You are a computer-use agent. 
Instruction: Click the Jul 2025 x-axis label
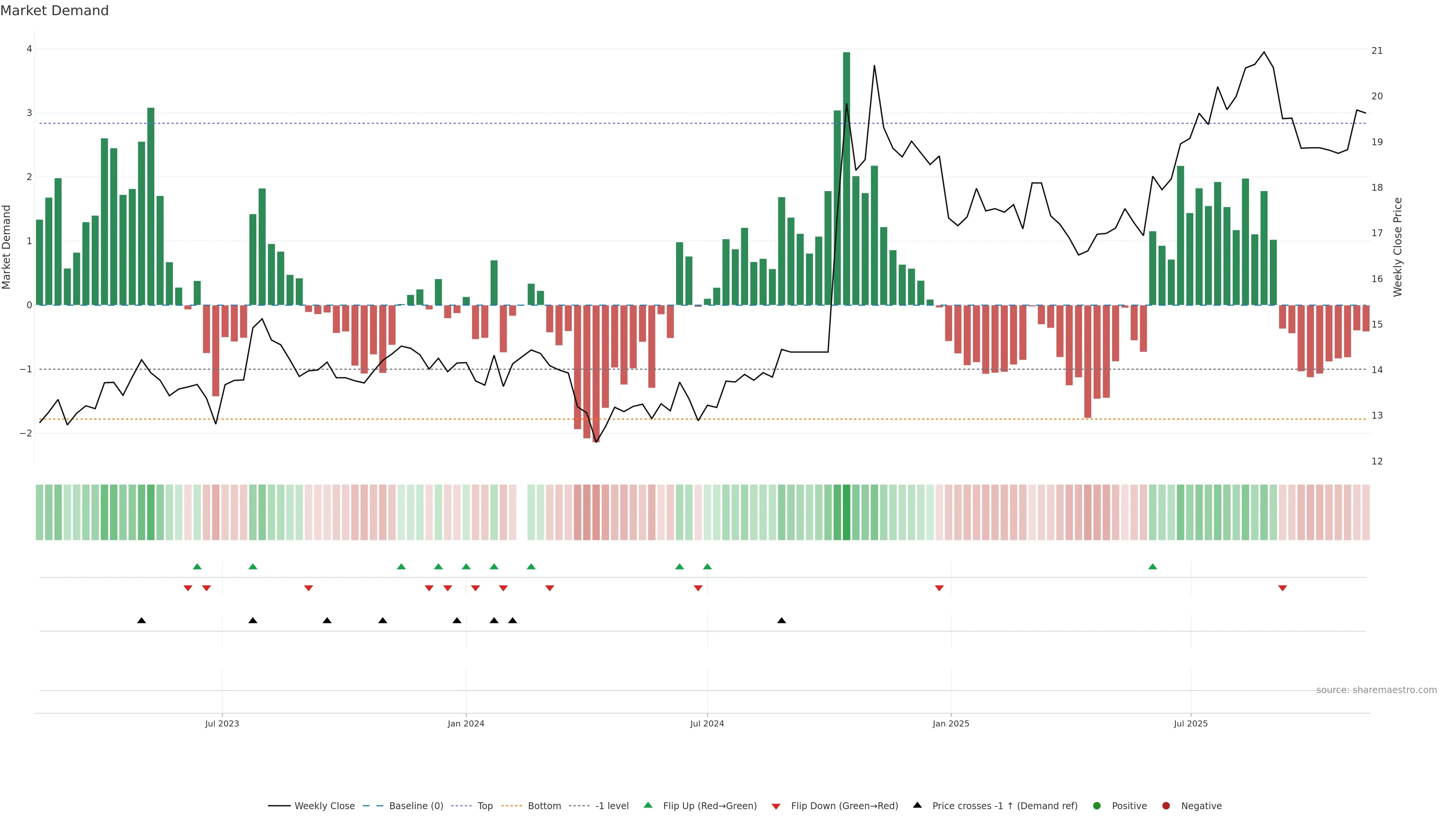pos(1190,723)
